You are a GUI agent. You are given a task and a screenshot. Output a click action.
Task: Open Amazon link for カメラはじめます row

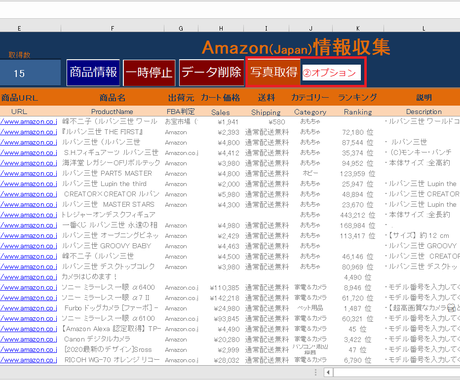point(29,277)
